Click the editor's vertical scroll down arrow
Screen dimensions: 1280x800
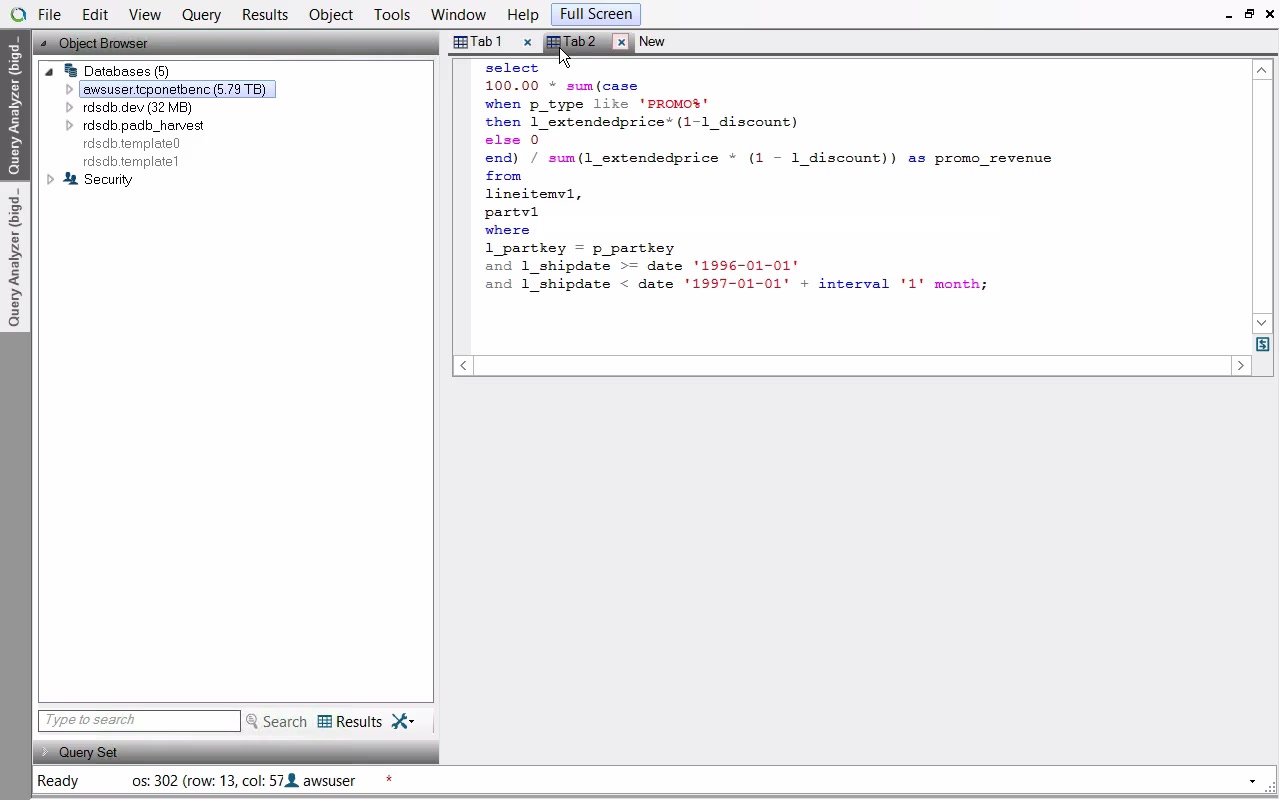[1261, 323]
